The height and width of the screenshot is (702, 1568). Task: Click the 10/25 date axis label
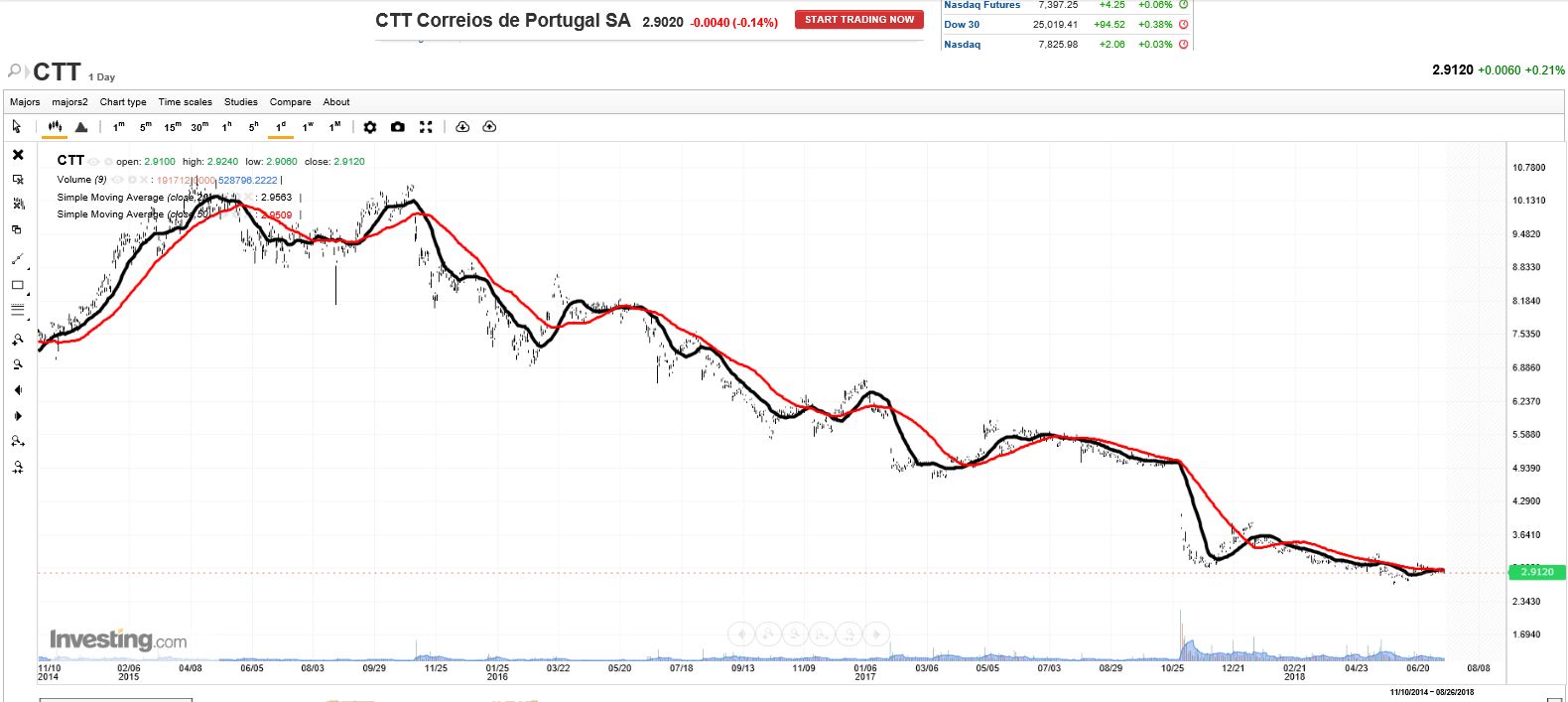[x=1172, y=668]
